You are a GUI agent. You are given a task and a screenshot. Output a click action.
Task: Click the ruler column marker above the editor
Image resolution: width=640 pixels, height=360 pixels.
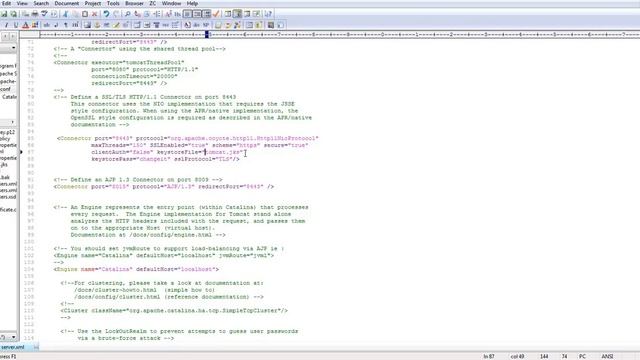point(207,35)
